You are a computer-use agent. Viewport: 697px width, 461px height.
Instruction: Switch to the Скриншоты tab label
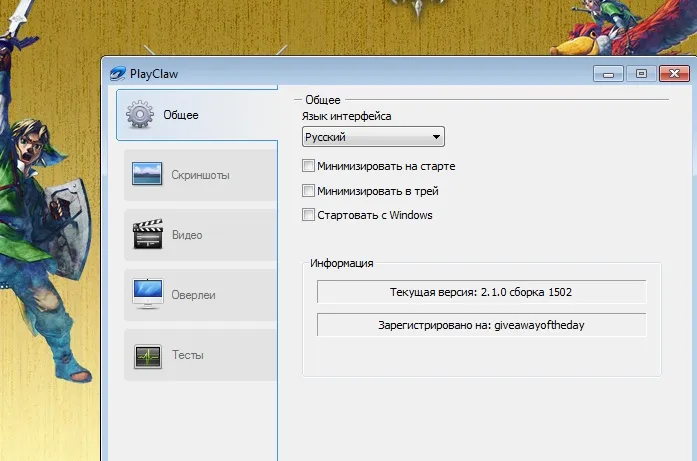click(x=200, y=175)
